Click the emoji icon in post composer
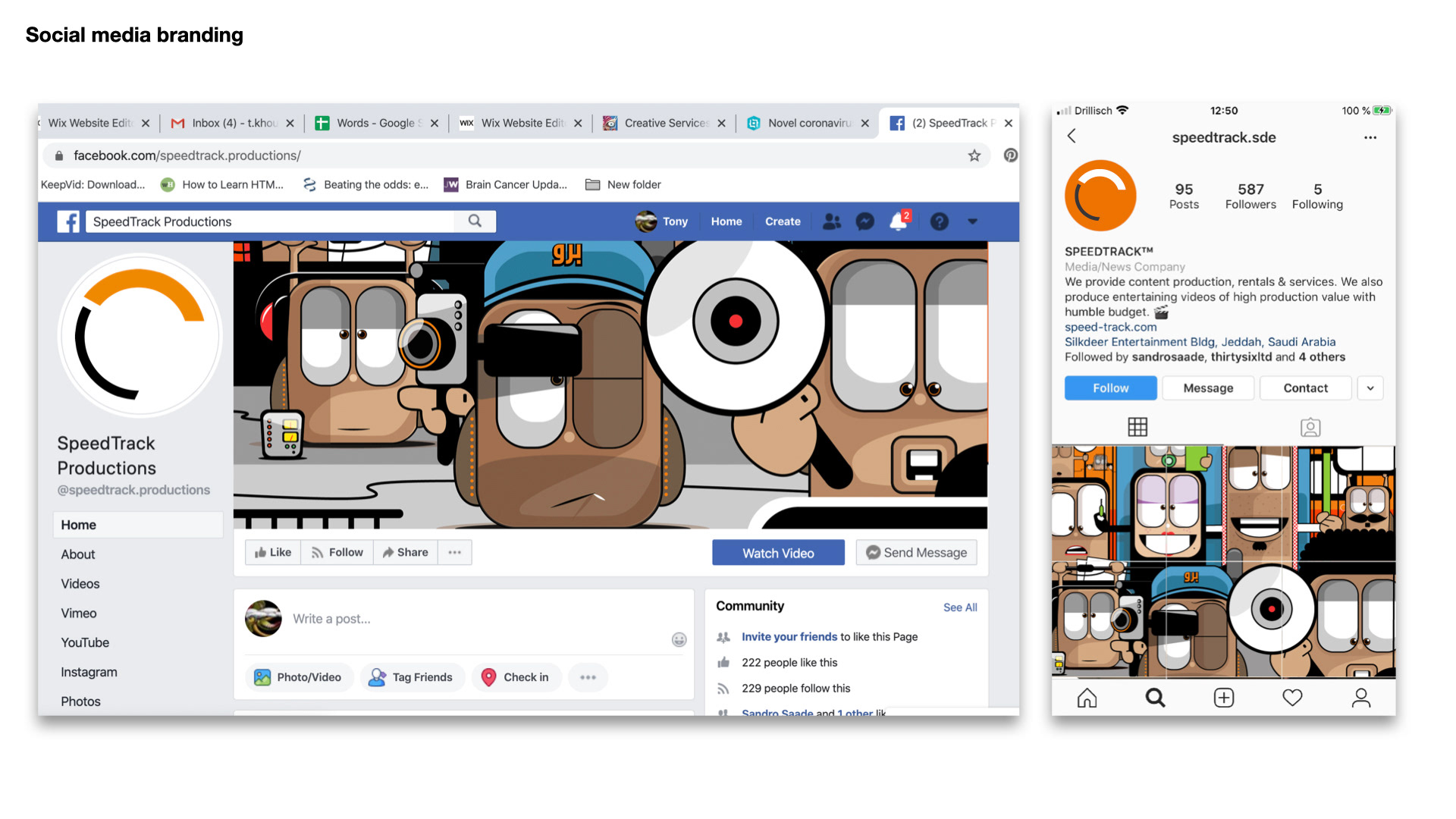This screenshot has width=1456, height=819. [x=679, y=640]
